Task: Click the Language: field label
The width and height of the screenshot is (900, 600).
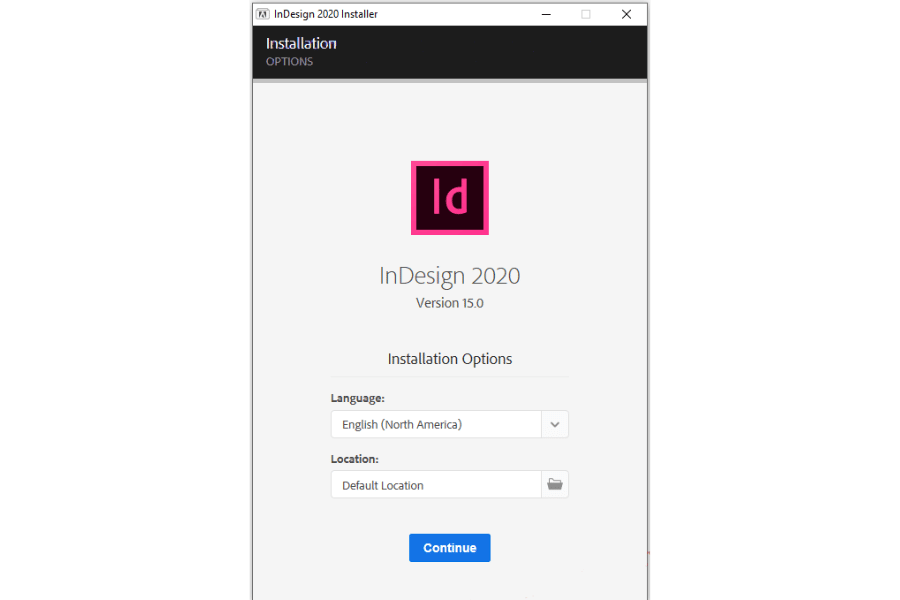Action: tap(357, 398)
